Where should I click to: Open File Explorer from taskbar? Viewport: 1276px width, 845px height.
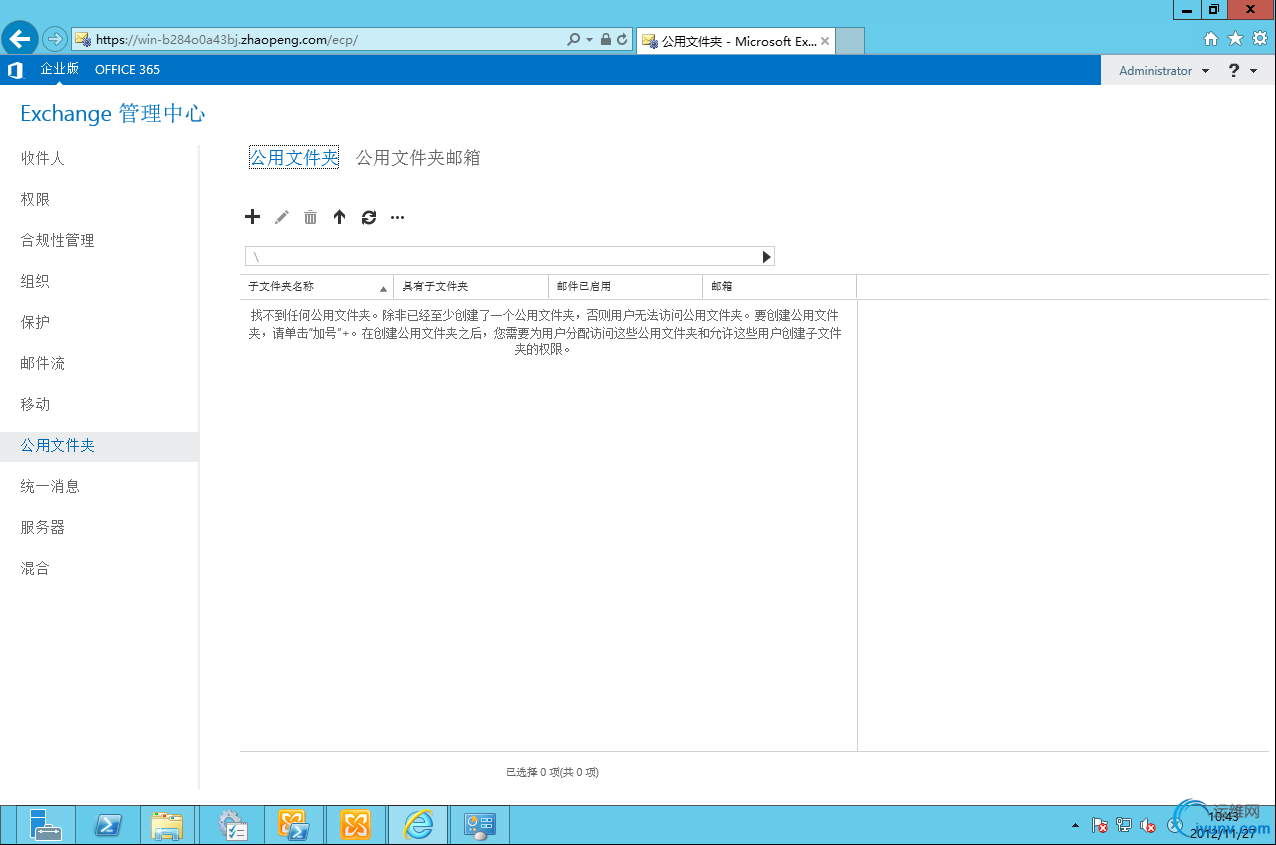point(168,825)
